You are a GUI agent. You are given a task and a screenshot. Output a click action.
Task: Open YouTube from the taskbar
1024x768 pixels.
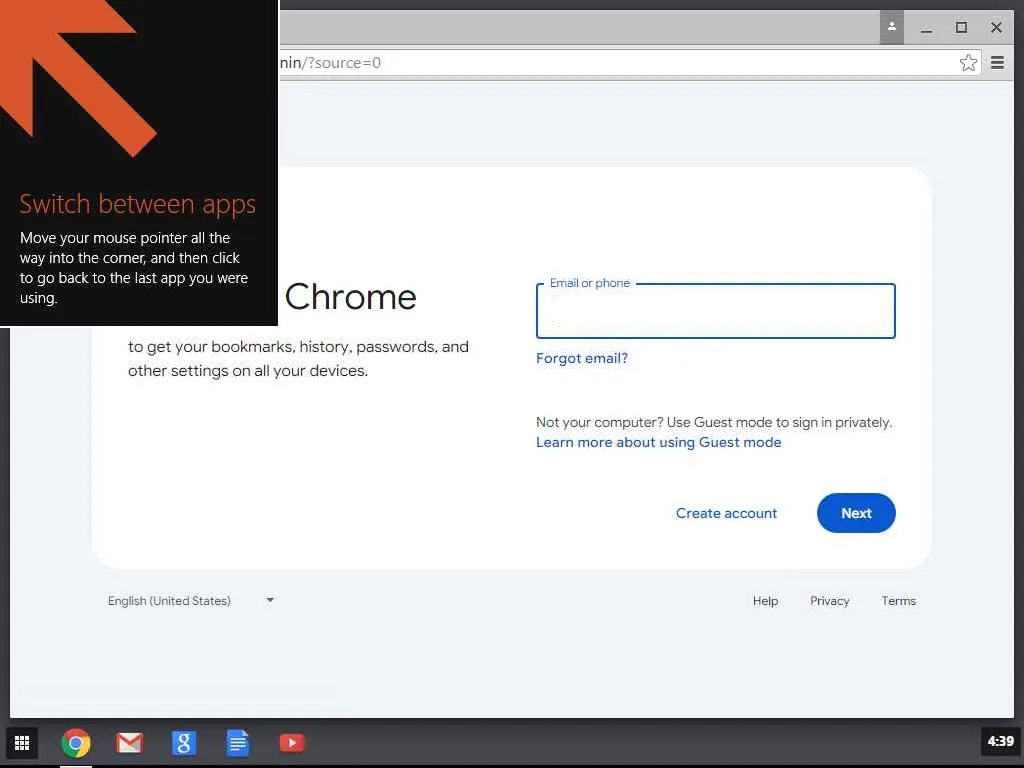tap(292, 743)
